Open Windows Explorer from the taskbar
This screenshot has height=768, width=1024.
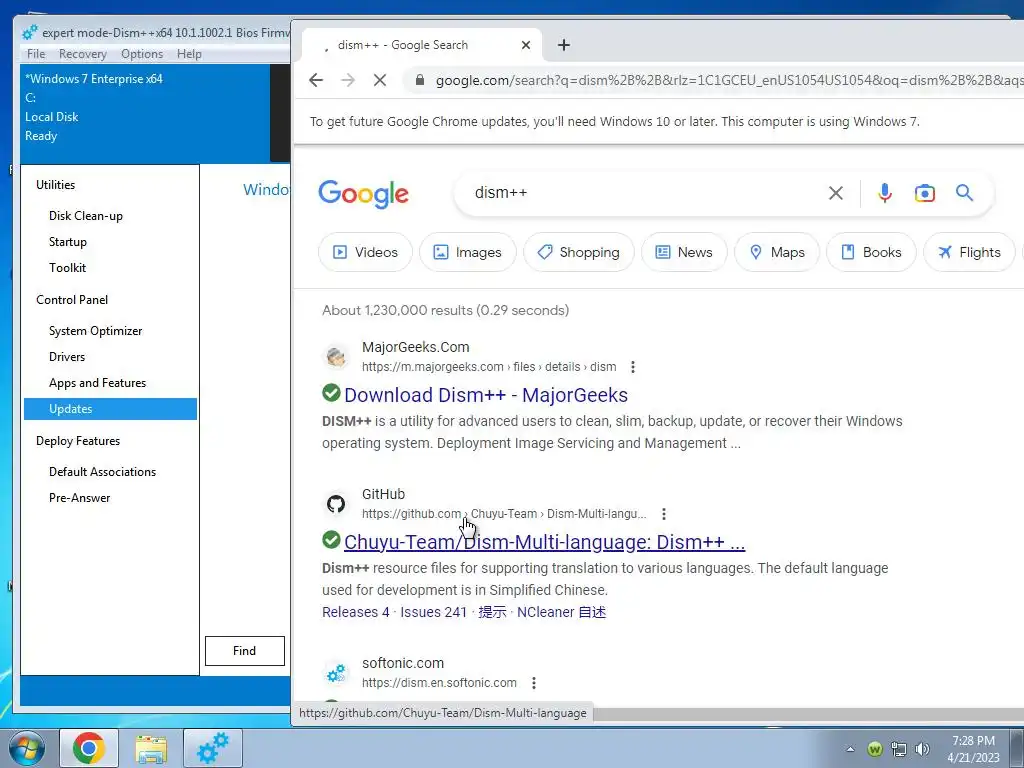coord(151,748)
